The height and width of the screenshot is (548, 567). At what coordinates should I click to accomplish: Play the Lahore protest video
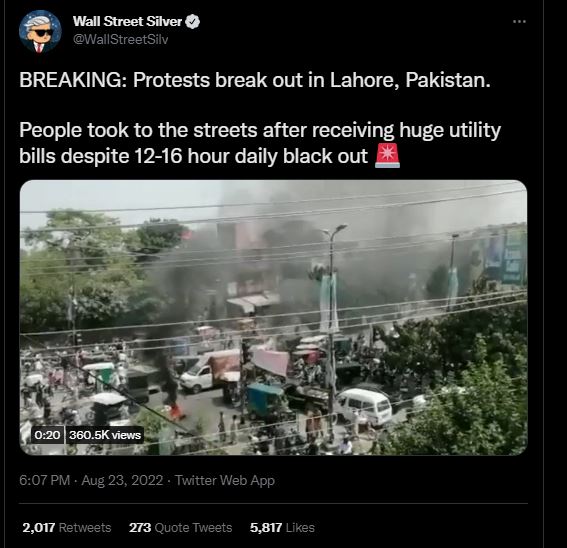pos(273,317)
